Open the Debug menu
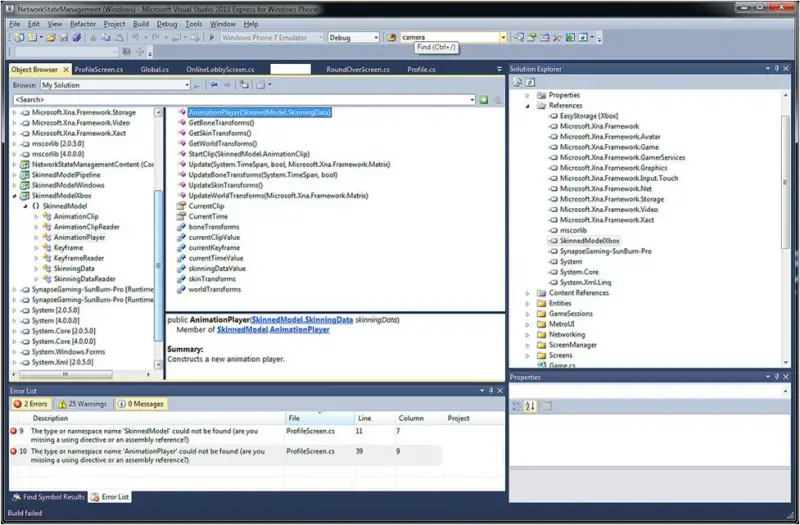800x525 pixels. click(167, 24)
